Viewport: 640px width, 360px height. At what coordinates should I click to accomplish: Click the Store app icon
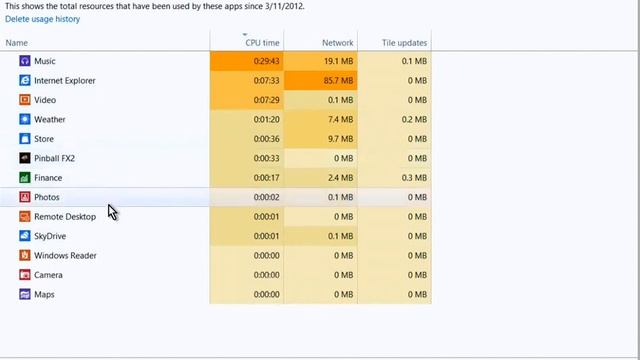coord(25,139)
